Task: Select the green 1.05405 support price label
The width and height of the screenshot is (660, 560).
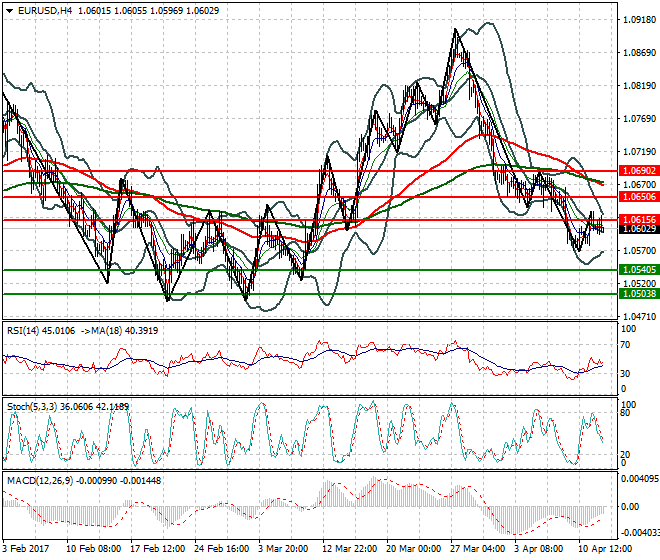Action: coord(639,269)
